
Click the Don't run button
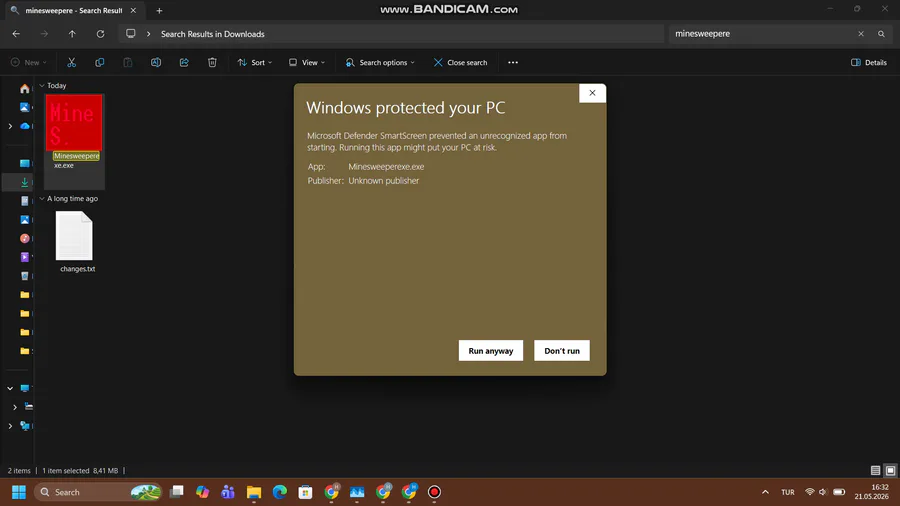pos(562,351)
